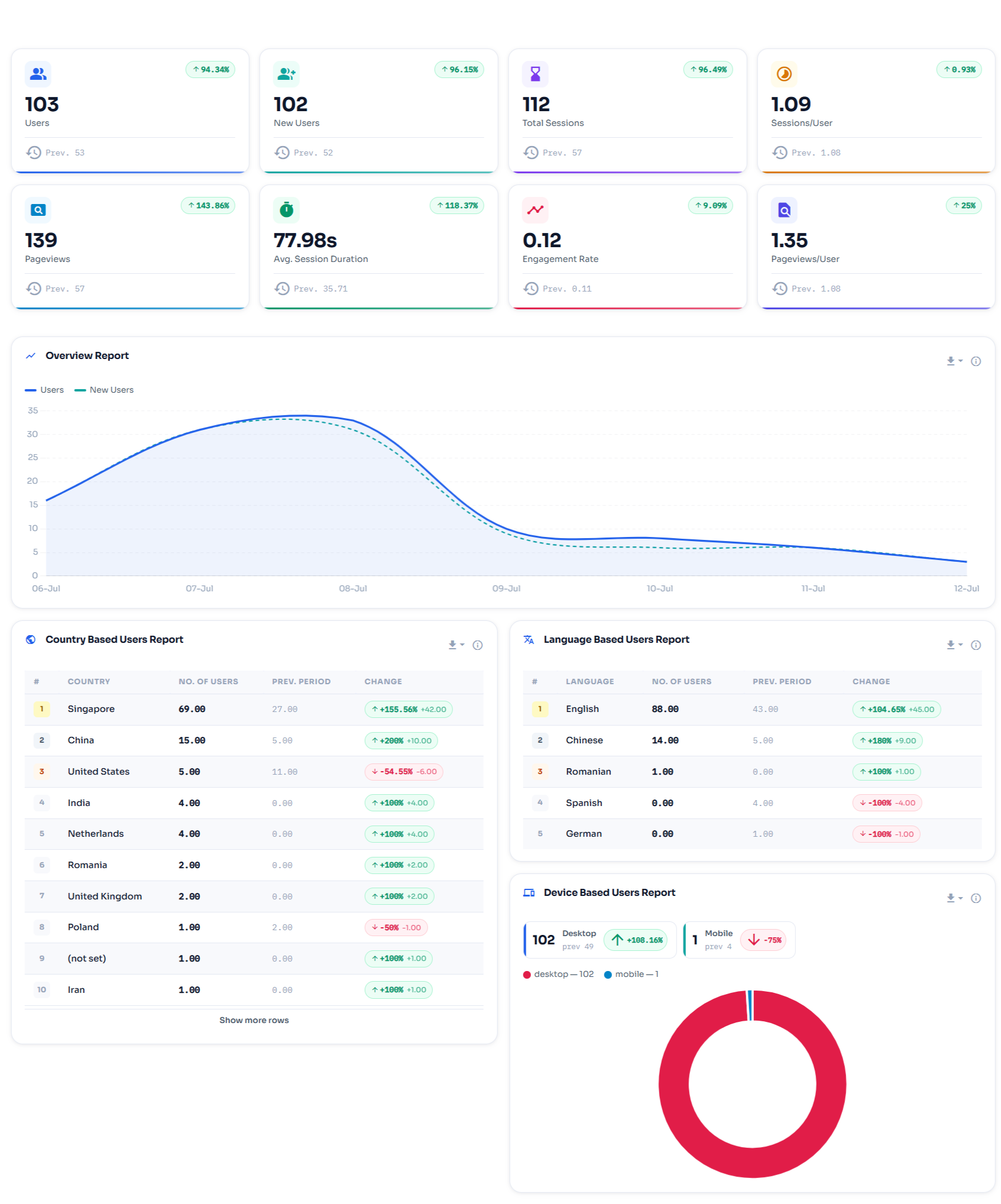Open Device Based Users Report info icon

976,898
